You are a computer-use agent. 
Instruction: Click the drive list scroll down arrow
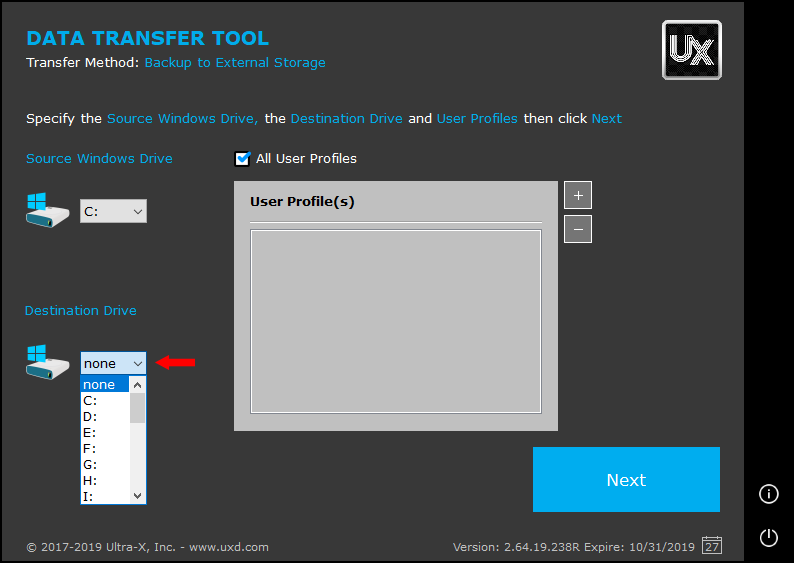click(x=137, y=496)
